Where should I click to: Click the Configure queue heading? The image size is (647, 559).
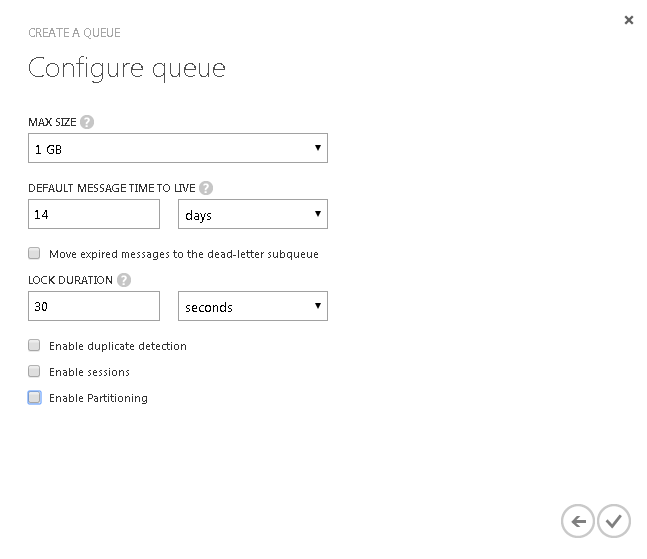[x=127, y=68]
